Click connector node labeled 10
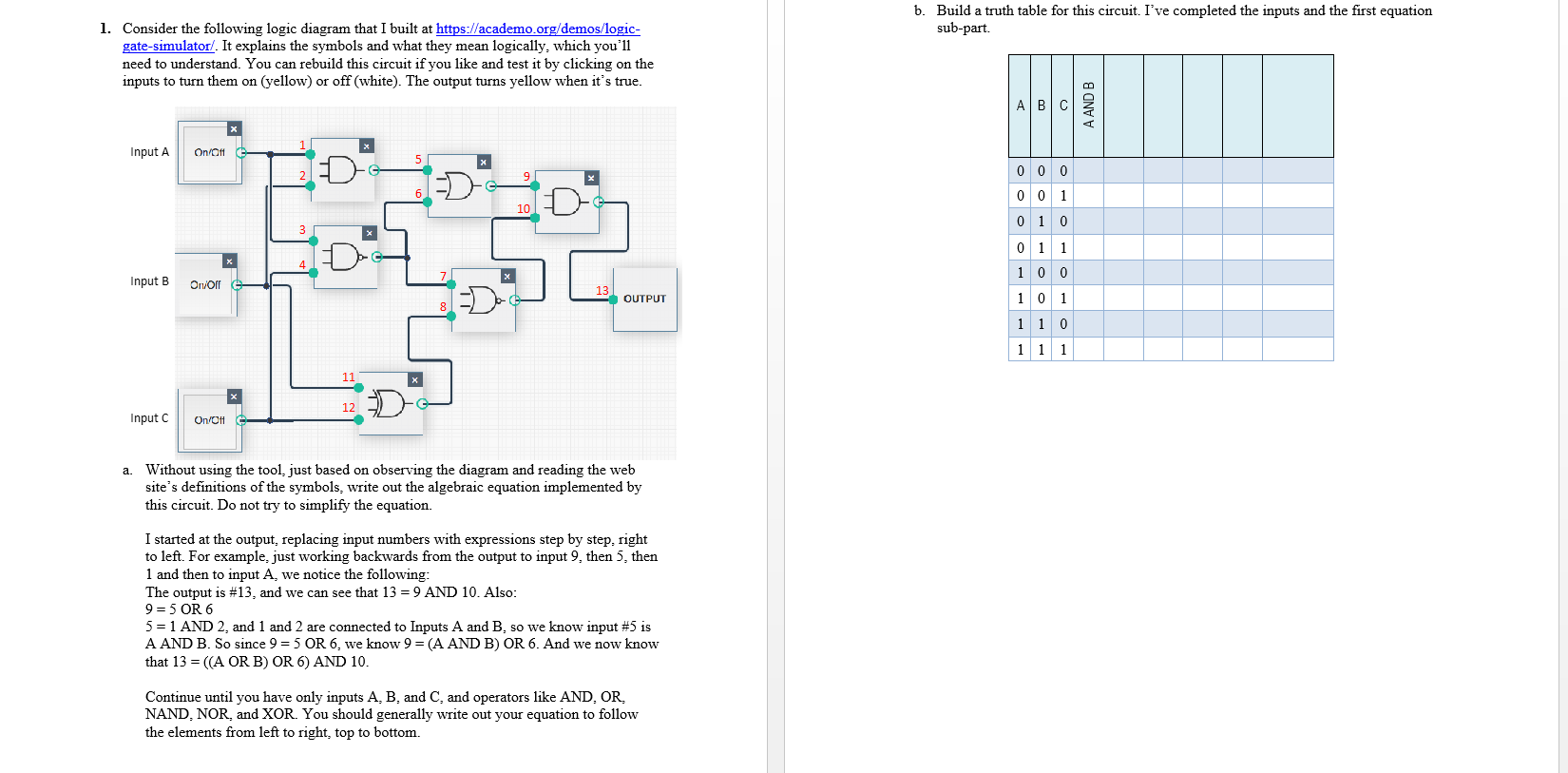The width and height of the screenshot is (1568, 773). pos(535,218)
